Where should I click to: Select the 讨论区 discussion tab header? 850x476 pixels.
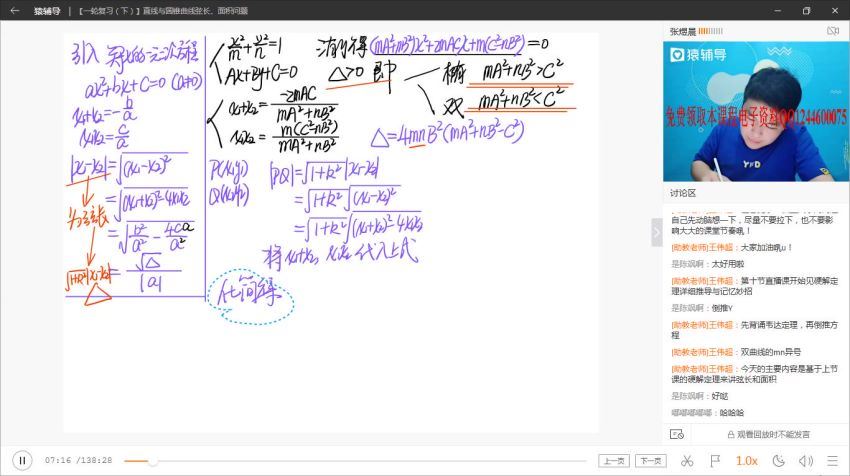point(684,192)
